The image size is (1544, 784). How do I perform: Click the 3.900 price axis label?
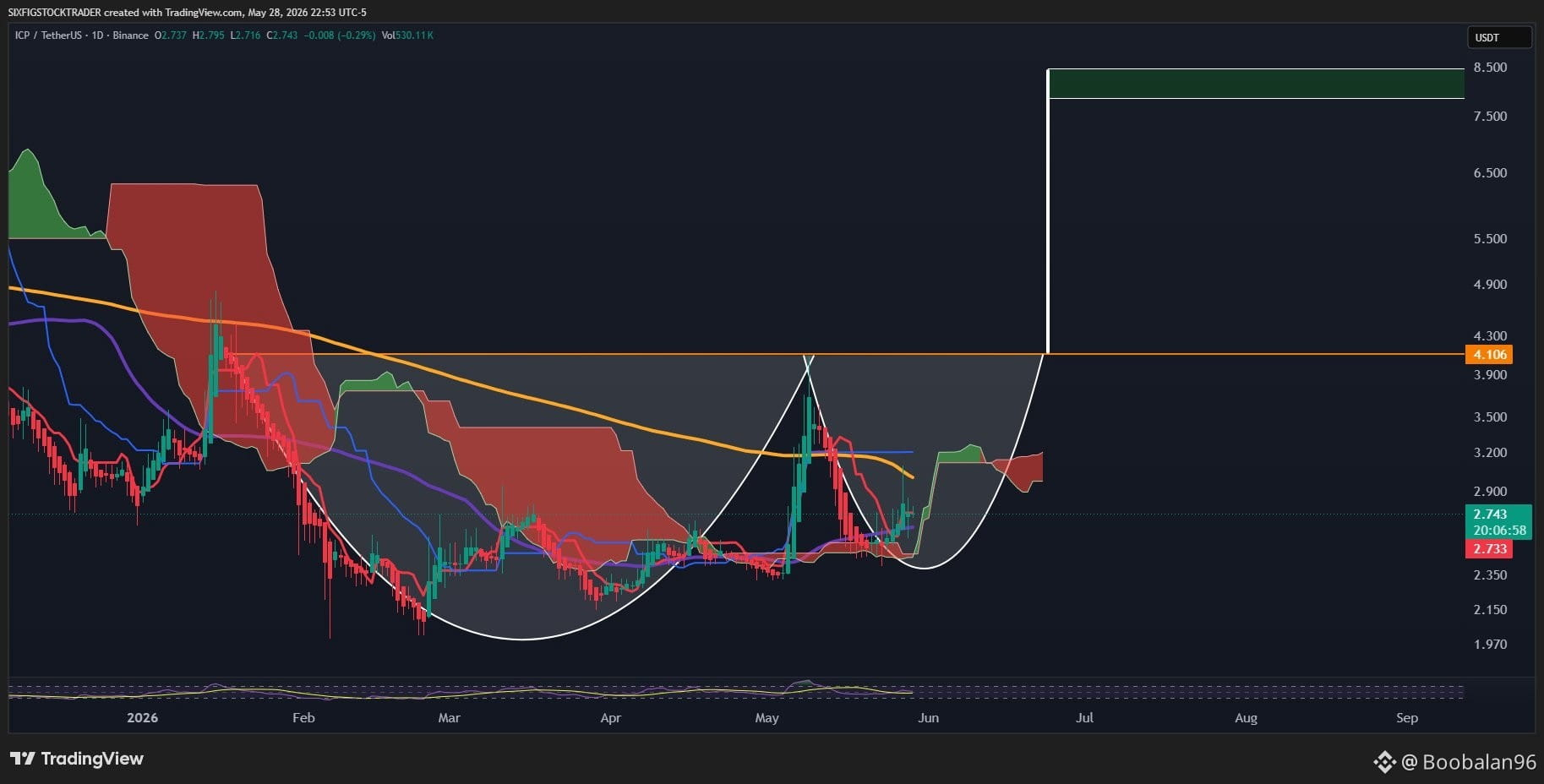coord(1490,375)
